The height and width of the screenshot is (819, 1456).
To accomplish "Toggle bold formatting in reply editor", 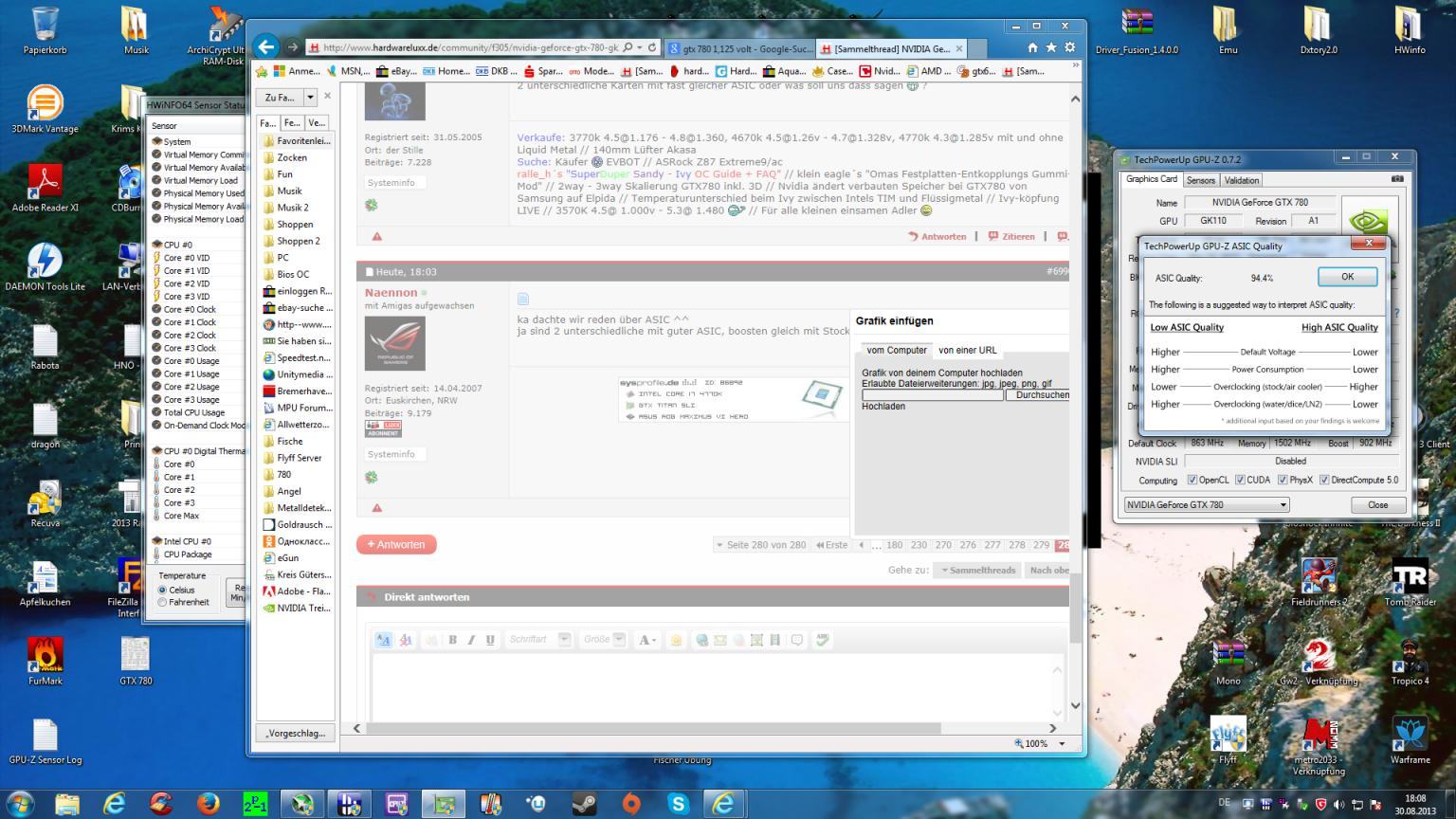I will tap(452, 640).
